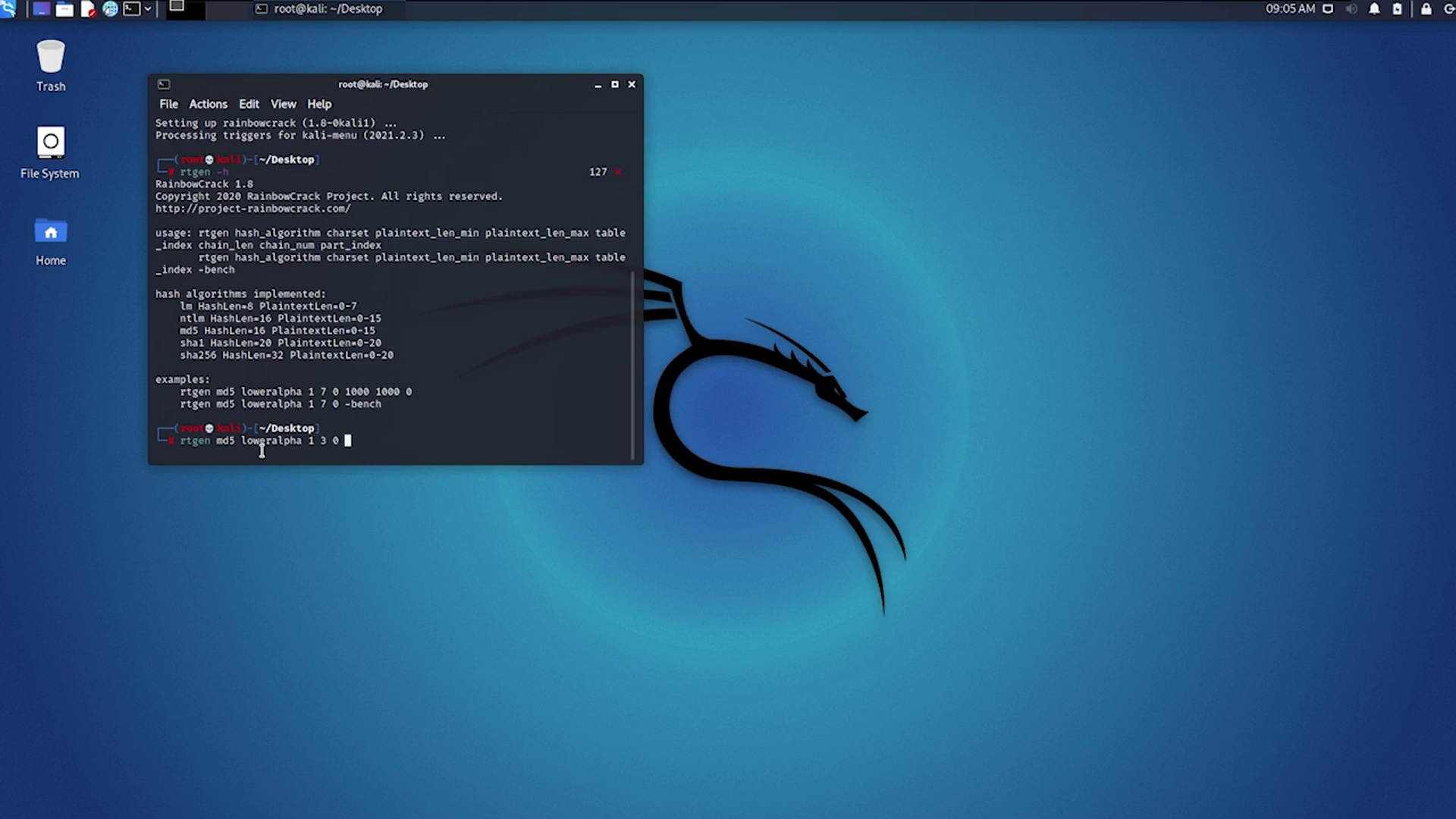Click the exit code '127' text
The width and height of the screenshot is (1456, 819).
click(x=598, y=172)
